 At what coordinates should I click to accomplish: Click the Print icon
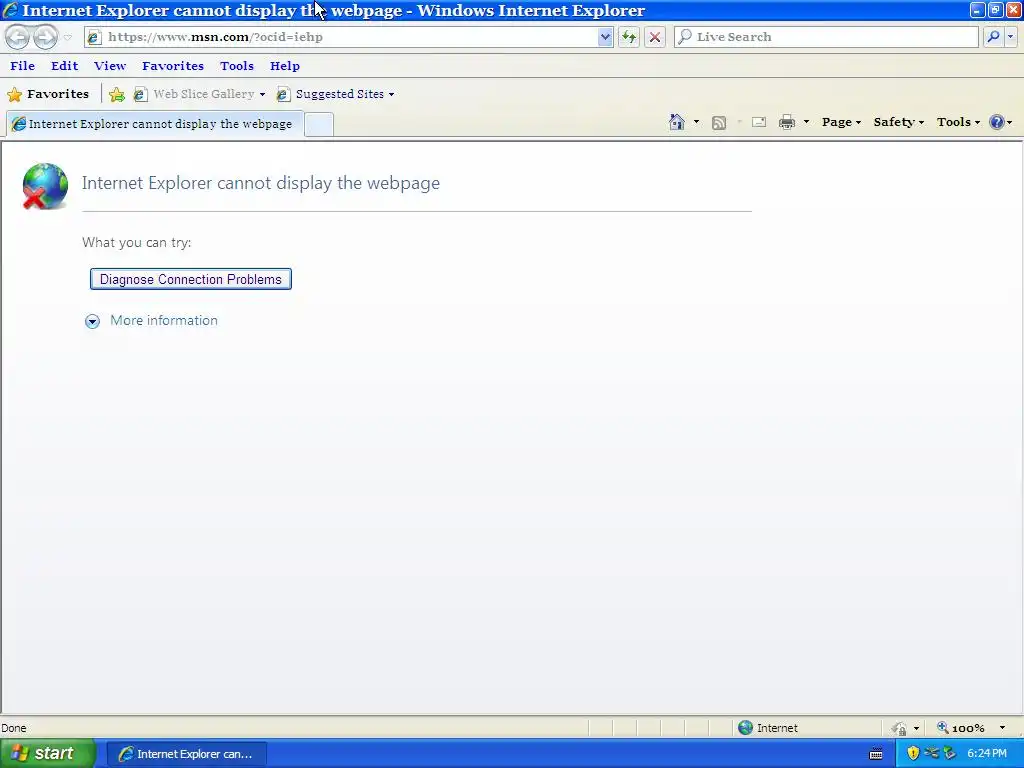[787, 122]
